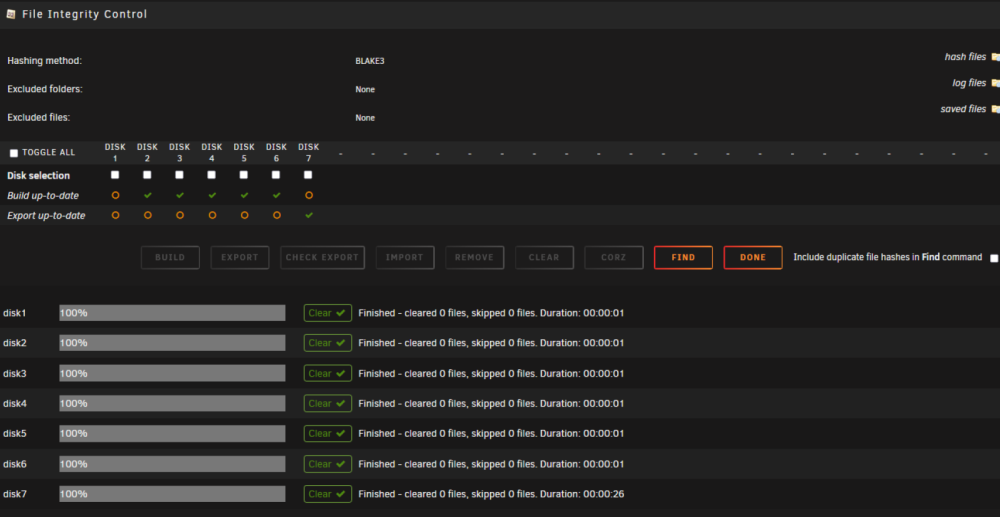
Task: Tick the TOGGLE ALL checkbox
Action: 14,153
